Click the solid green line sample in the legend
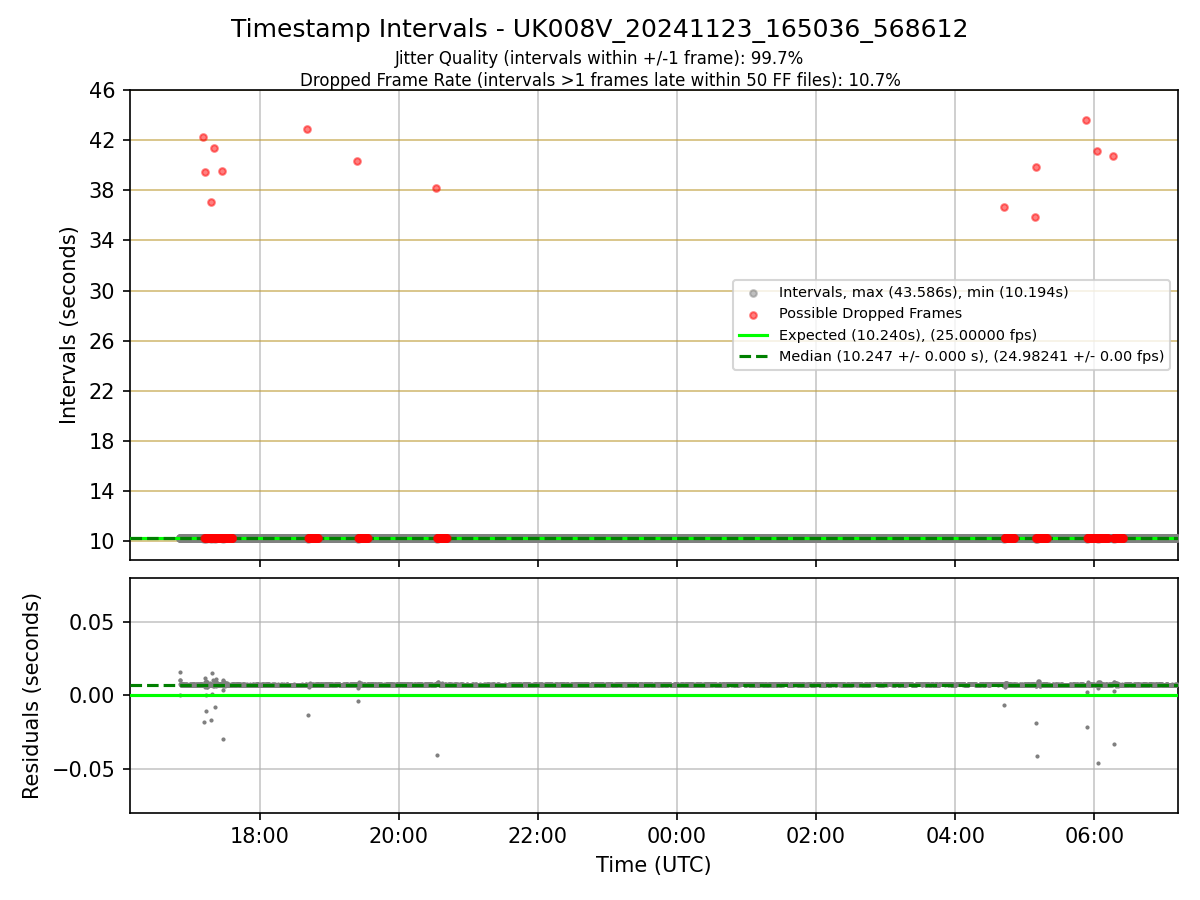Screen dimensions: 1200x900 753,335
